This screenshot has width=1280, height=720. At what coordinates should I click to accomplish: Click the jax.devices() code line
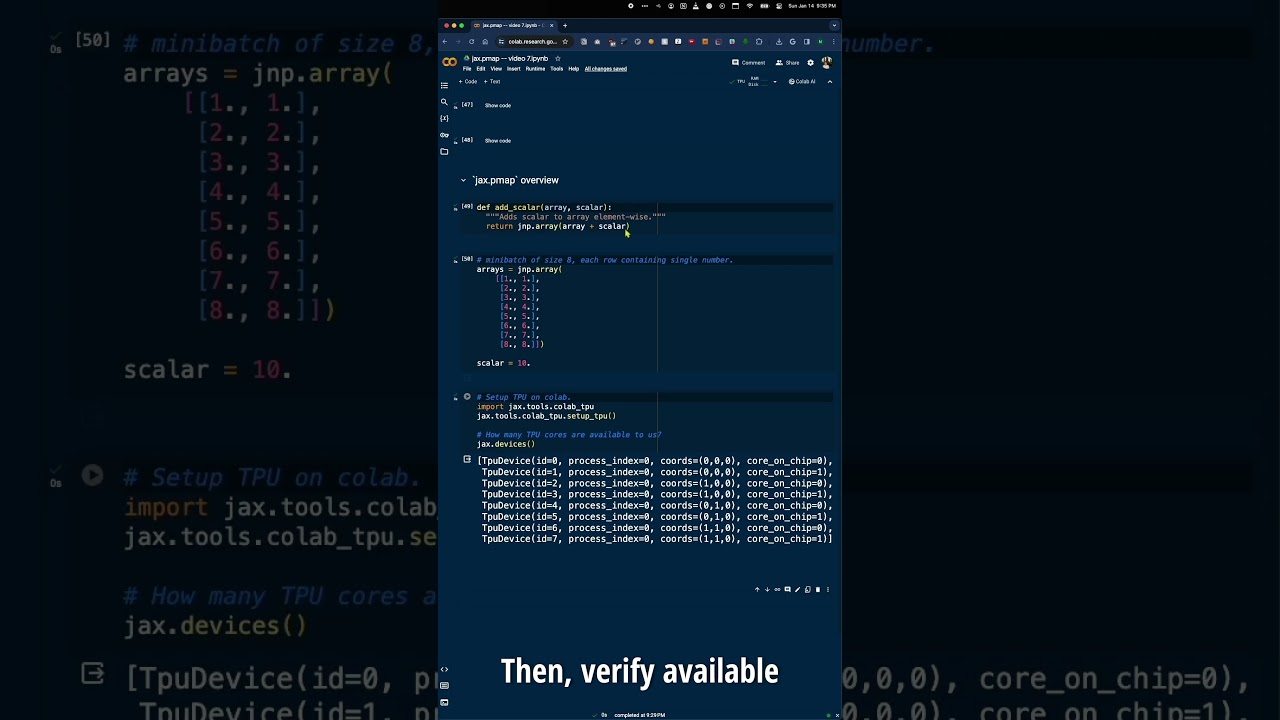point(506,444)
